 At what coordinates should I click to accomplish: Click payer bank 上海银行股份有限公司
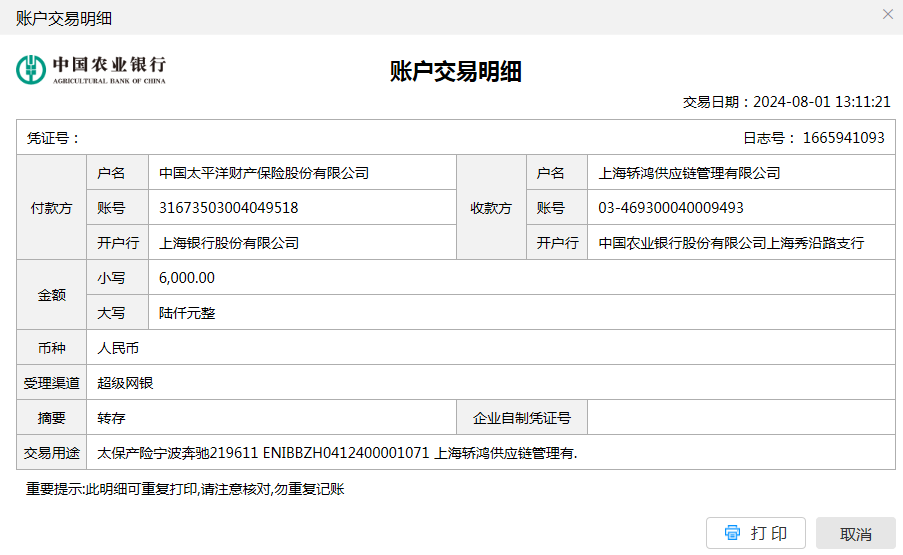pyautogui.click(x=229, y=243)
